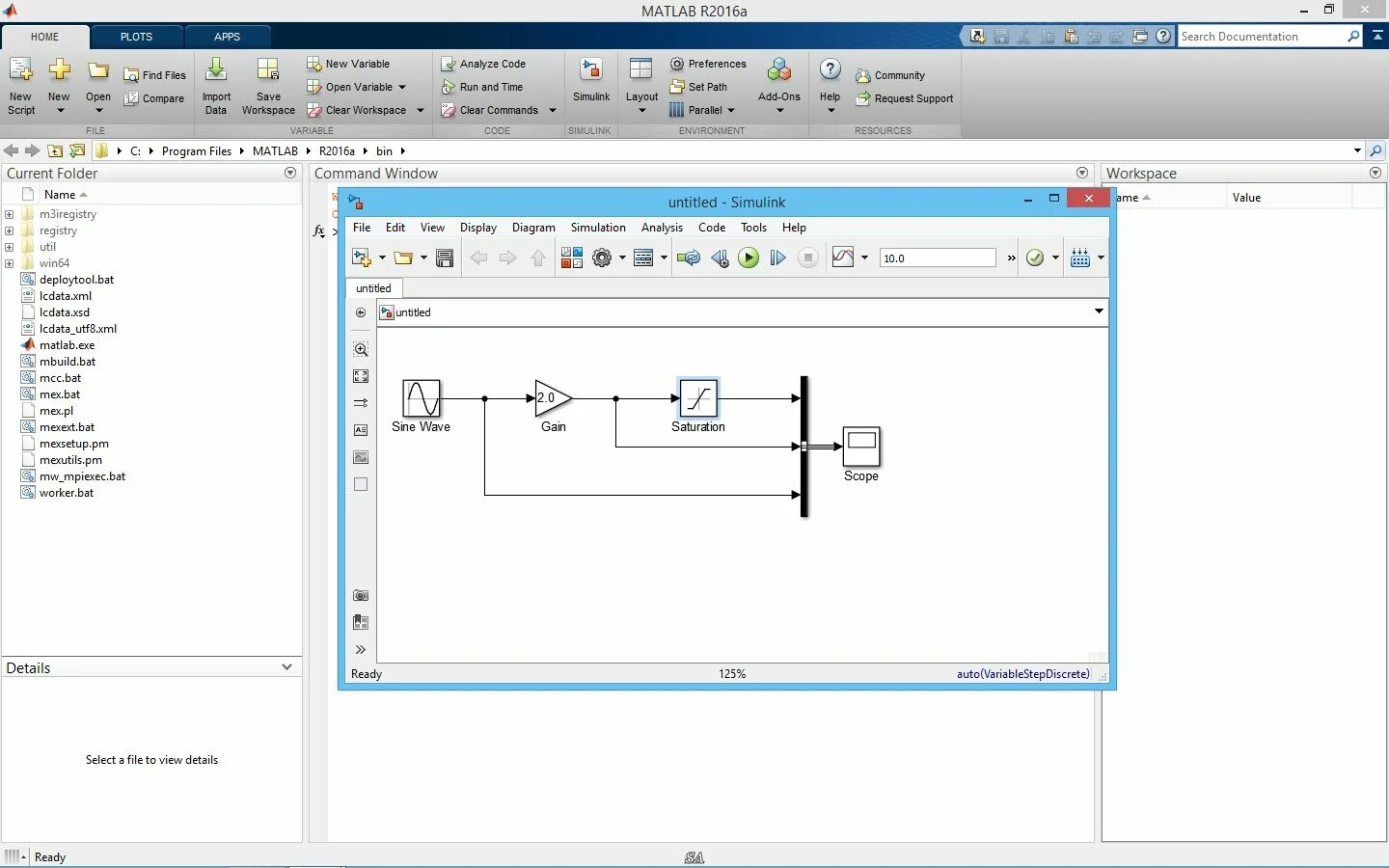Select the Sine Wave block

(x=422, y=398)
